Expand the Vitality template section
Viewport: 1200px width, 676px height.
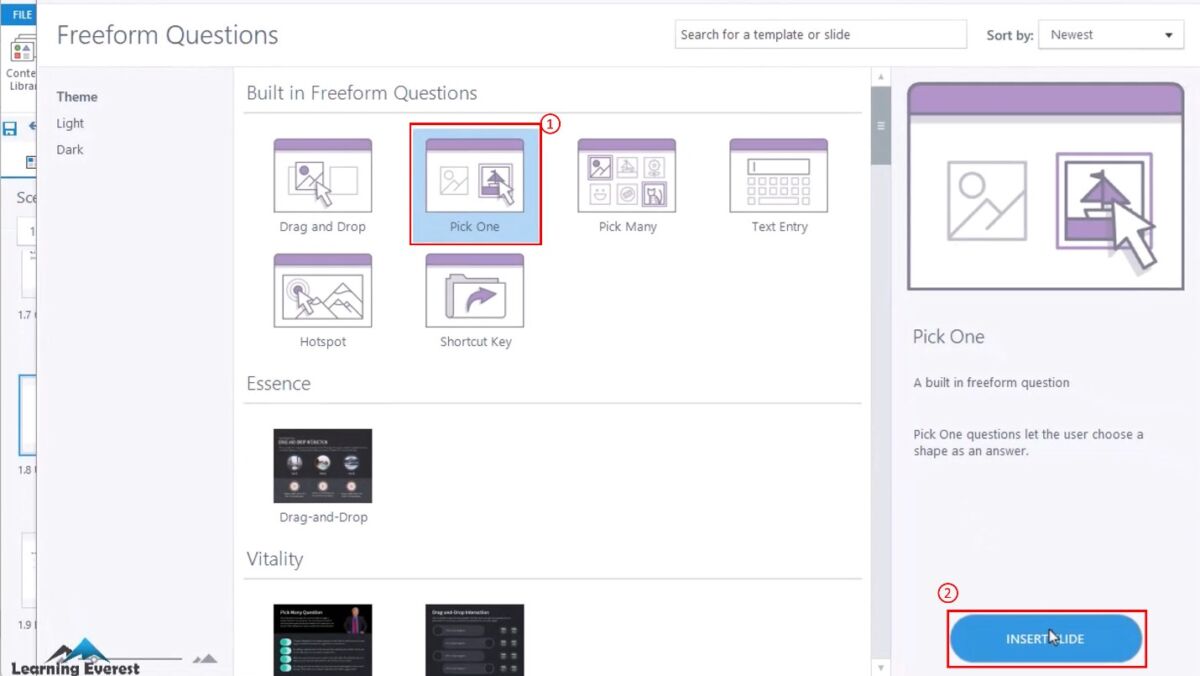click(x=274, y=559)
